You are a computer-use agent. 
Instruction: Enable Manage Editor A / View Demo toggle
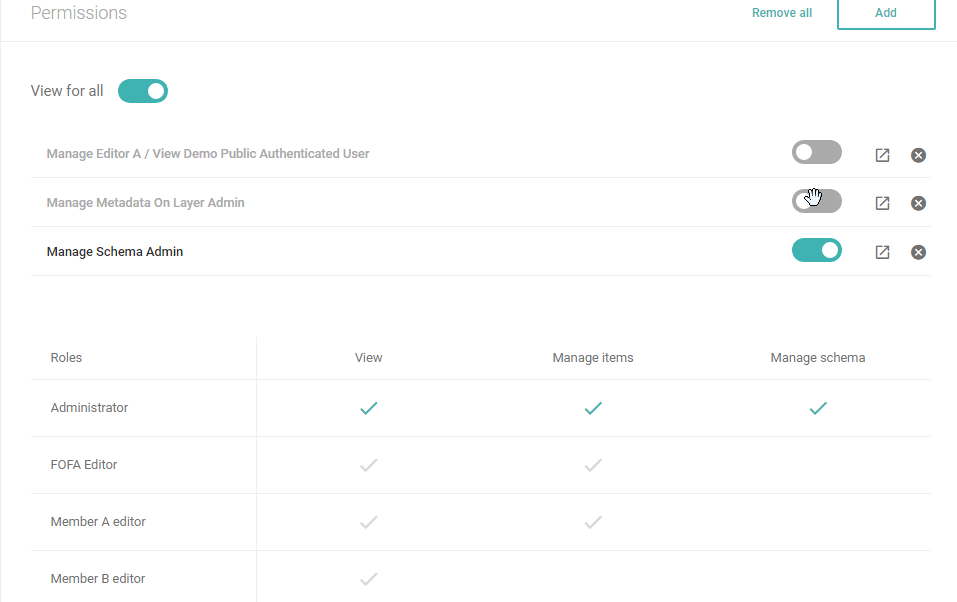coord(817,152)
